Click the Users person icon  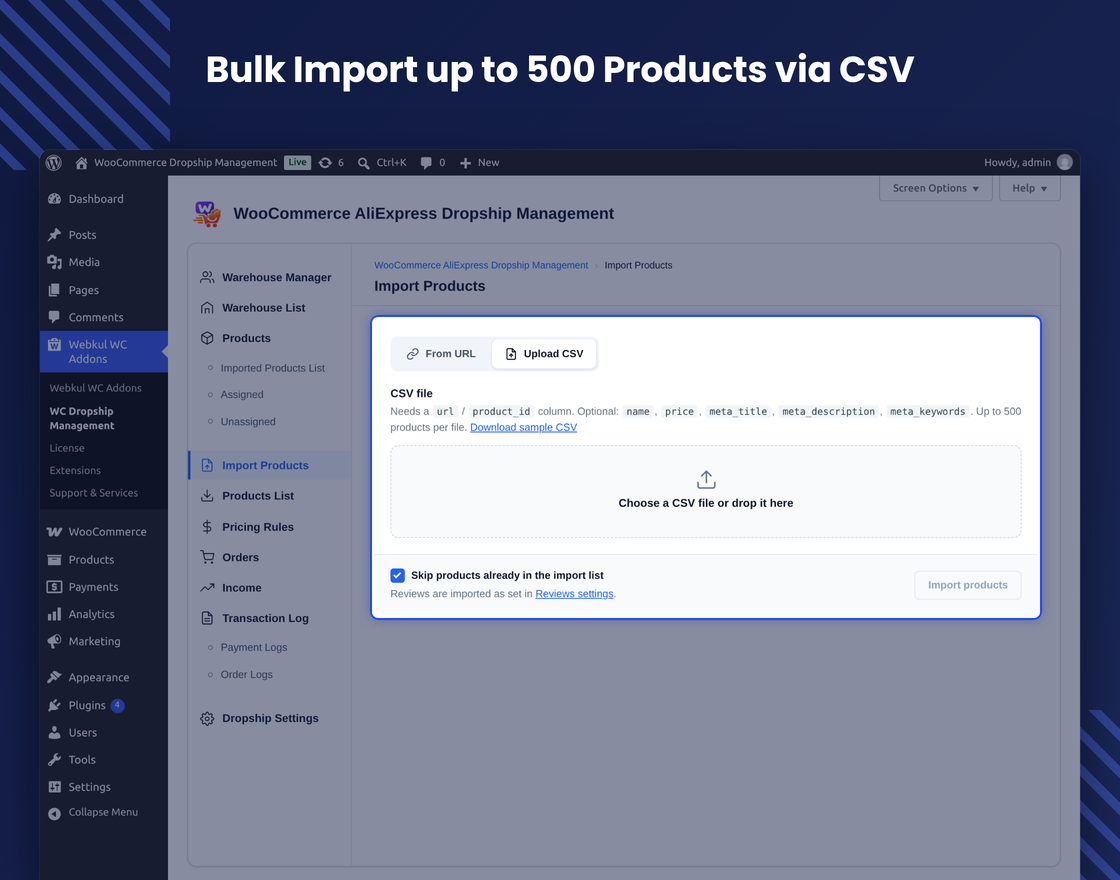point(54,732)
